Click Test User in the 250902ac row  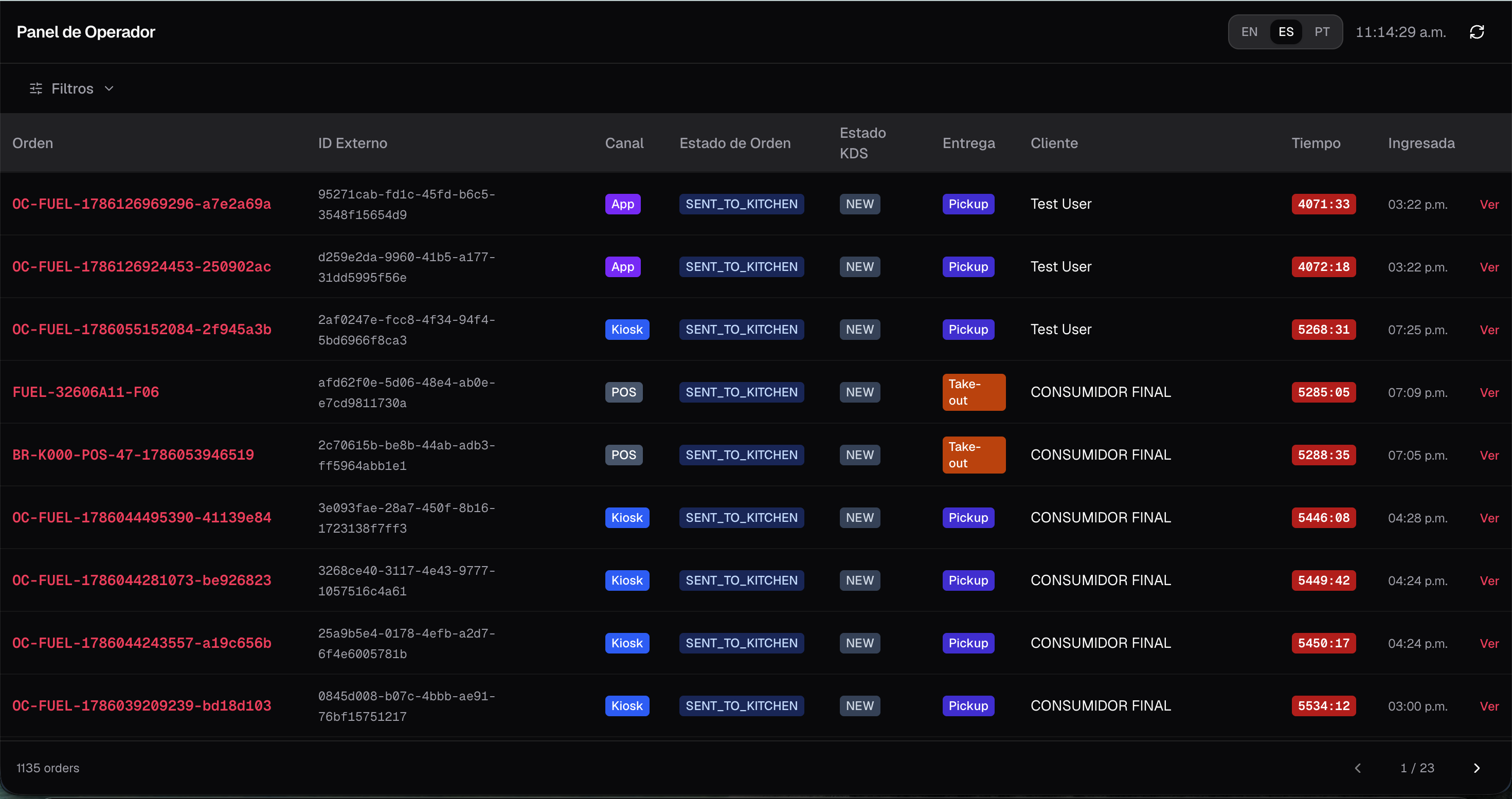(x=1060, y=267)
